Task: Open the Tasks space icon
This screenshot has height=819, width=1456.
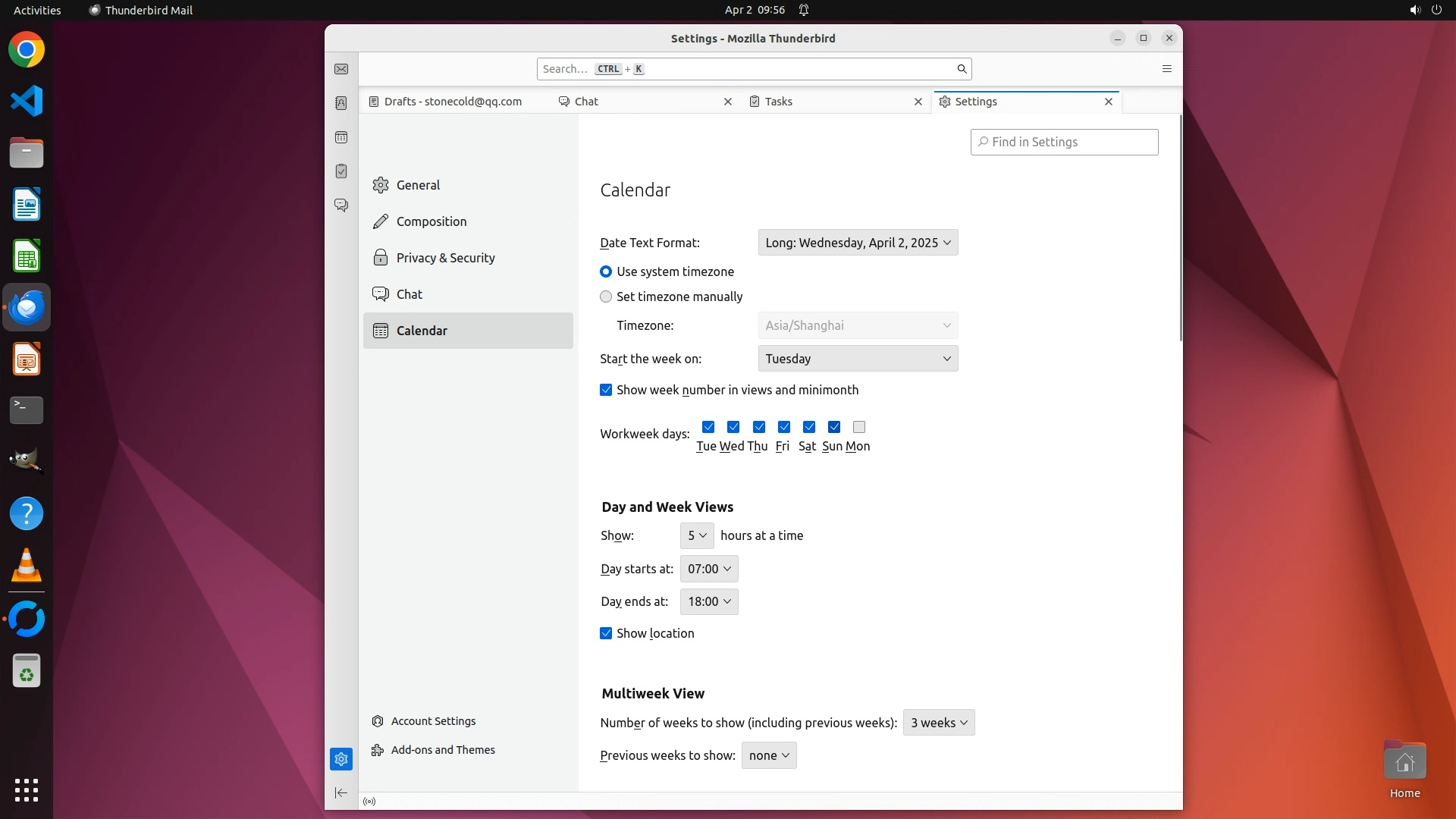Action: tap(341, 171)
